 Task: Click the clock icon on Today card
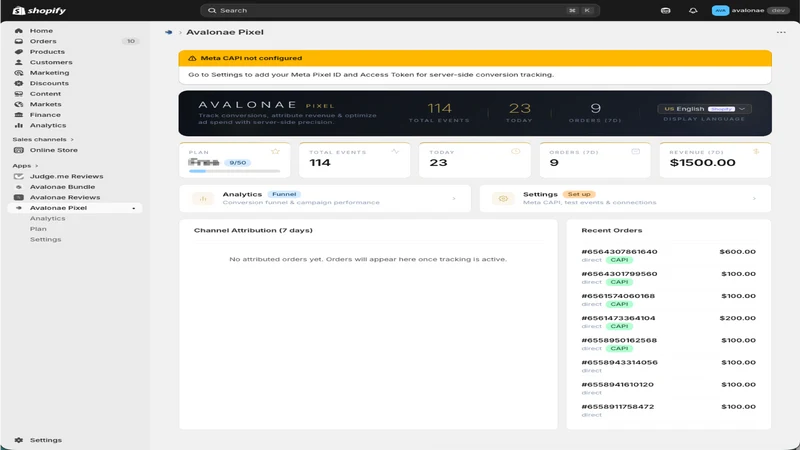click(x=515, y=152)
